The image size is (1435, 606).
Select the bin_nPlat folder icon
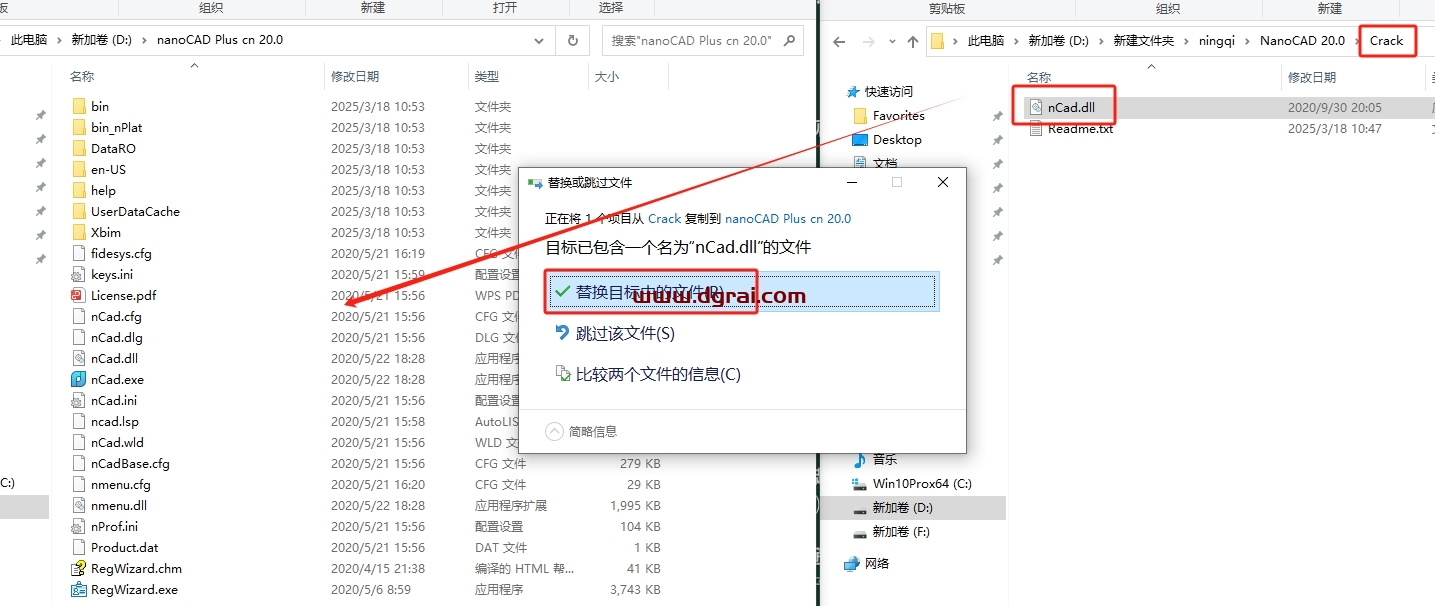79,127
